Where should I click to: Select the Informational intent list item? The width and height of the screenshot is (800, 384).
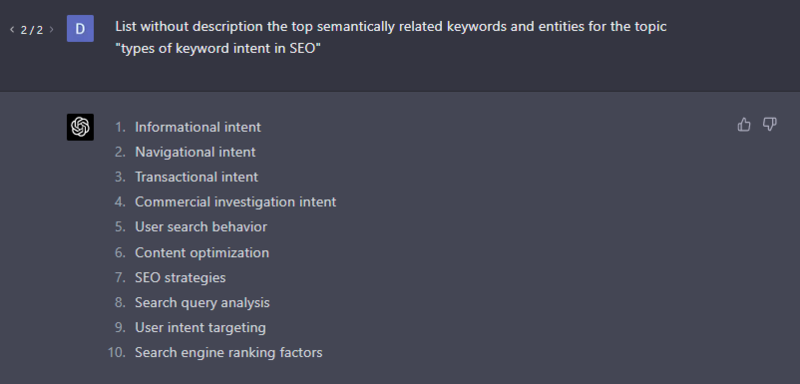(x=198, y=127)
